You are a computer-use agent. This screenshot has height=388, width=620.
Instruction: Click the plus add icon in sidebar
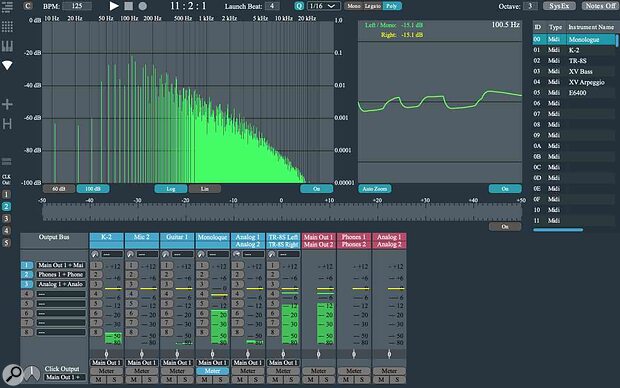(x=7, y=104)
